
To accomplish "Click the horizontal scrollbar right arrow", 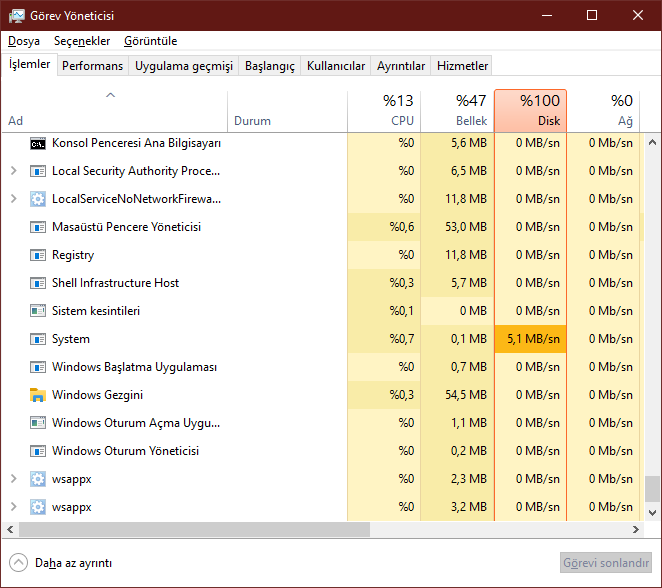I will coord(635,529).
